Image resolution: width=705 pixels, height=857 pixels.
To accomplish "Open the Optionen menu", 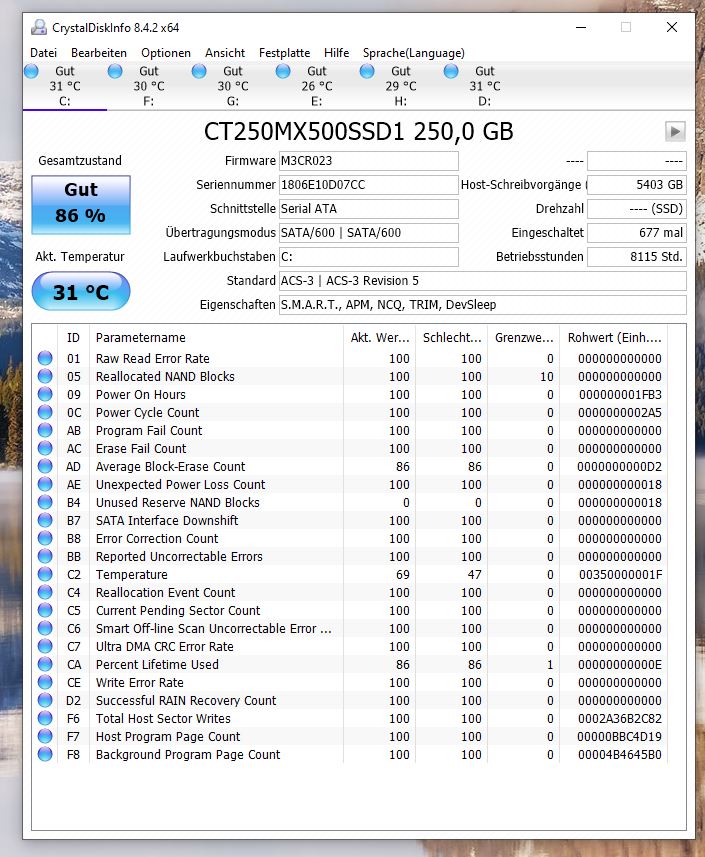I will click(166, 53).
